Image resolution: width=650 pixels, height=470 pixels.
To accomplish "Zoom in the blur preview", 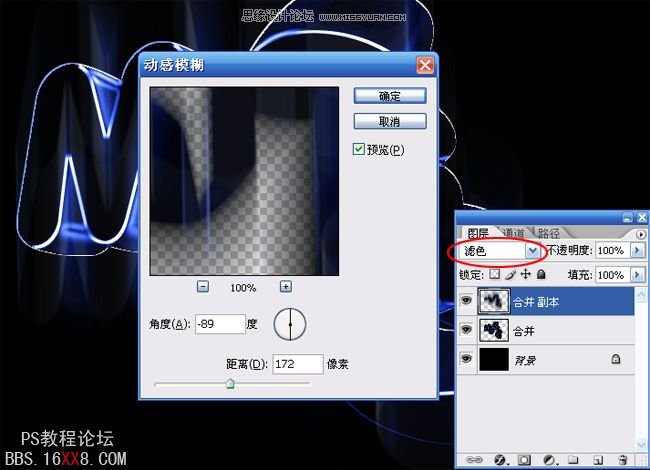I will tap(285, 286).
